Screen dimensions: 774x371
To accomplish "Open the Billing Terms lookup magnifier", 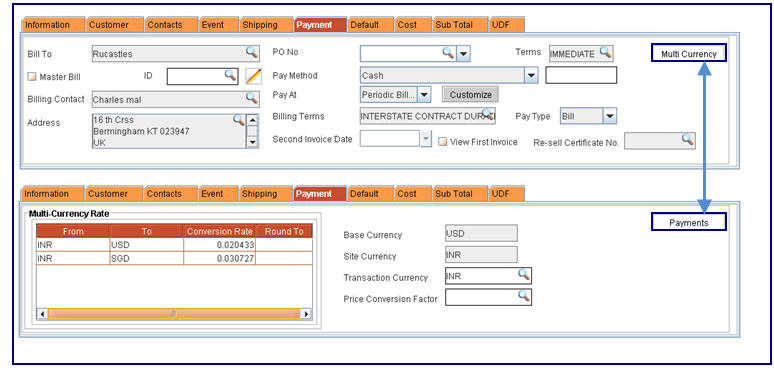I will click(x=489, y=114).
